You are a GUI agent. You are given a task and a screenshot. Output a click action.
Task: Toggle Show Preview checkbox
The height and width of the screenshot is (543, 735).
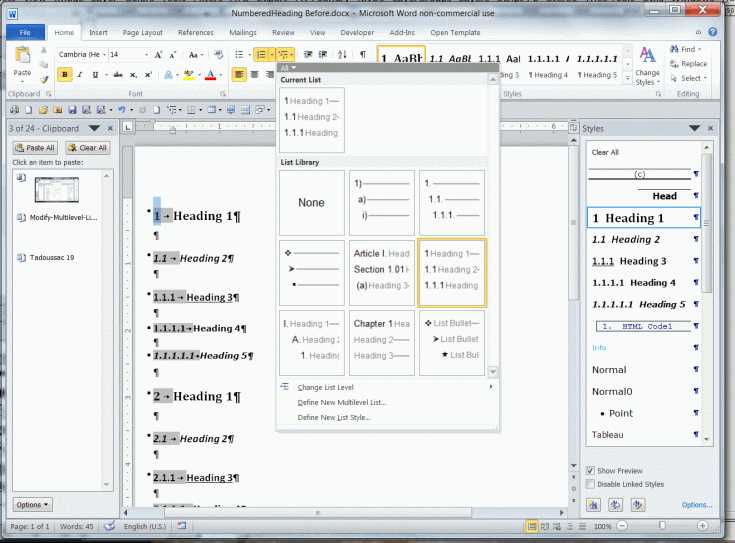590,470
